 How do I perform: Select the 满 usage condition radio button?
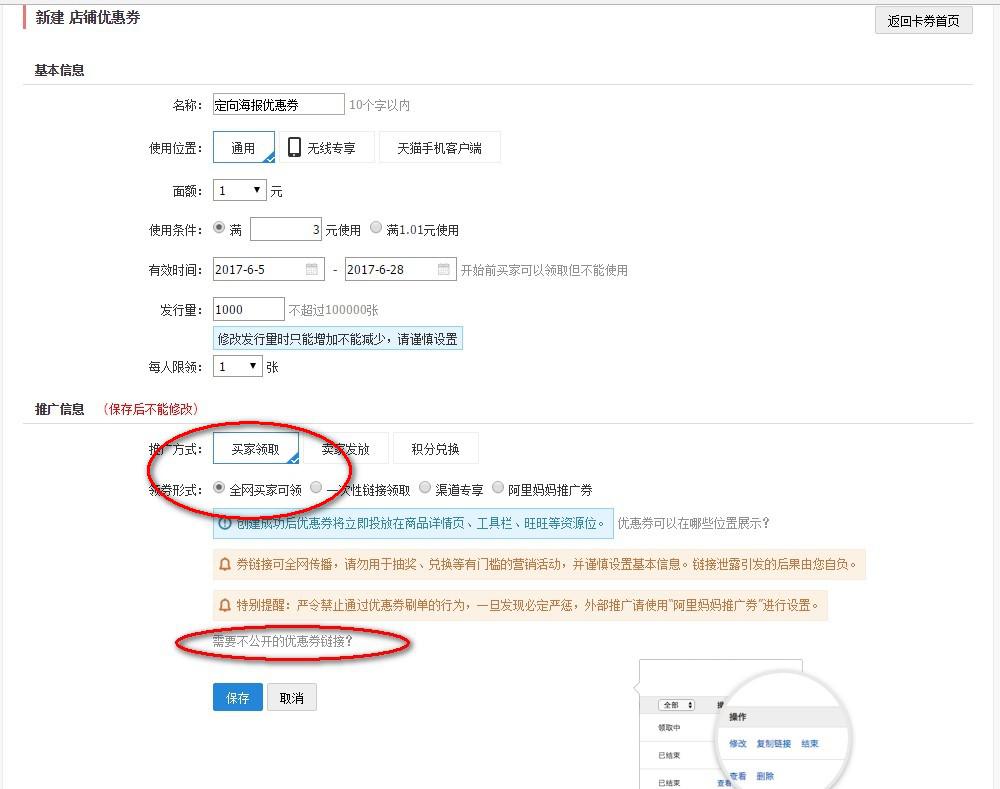tap(218, 227)
